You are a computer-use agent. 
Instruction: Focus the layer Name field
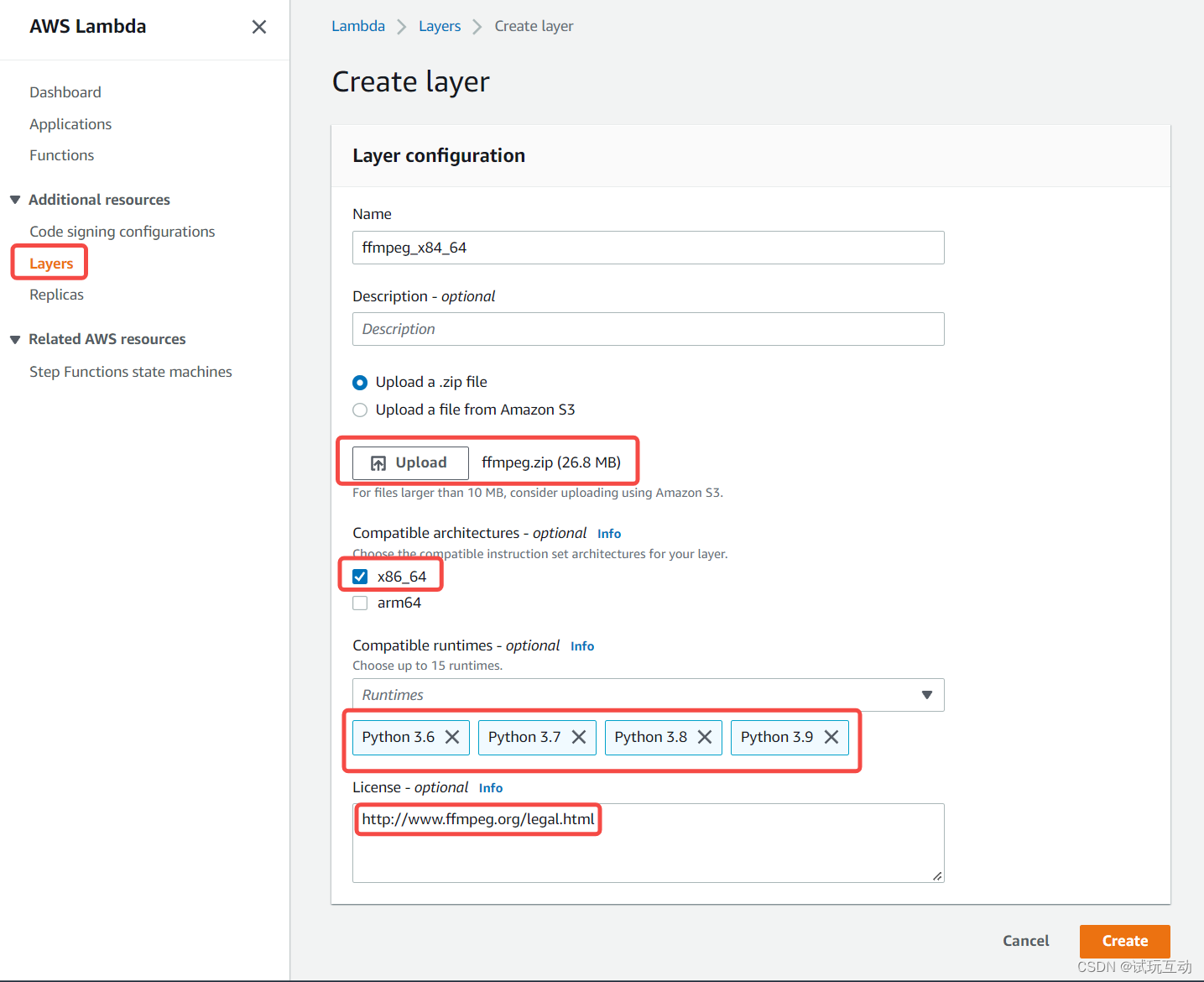[x=648, y=248]
